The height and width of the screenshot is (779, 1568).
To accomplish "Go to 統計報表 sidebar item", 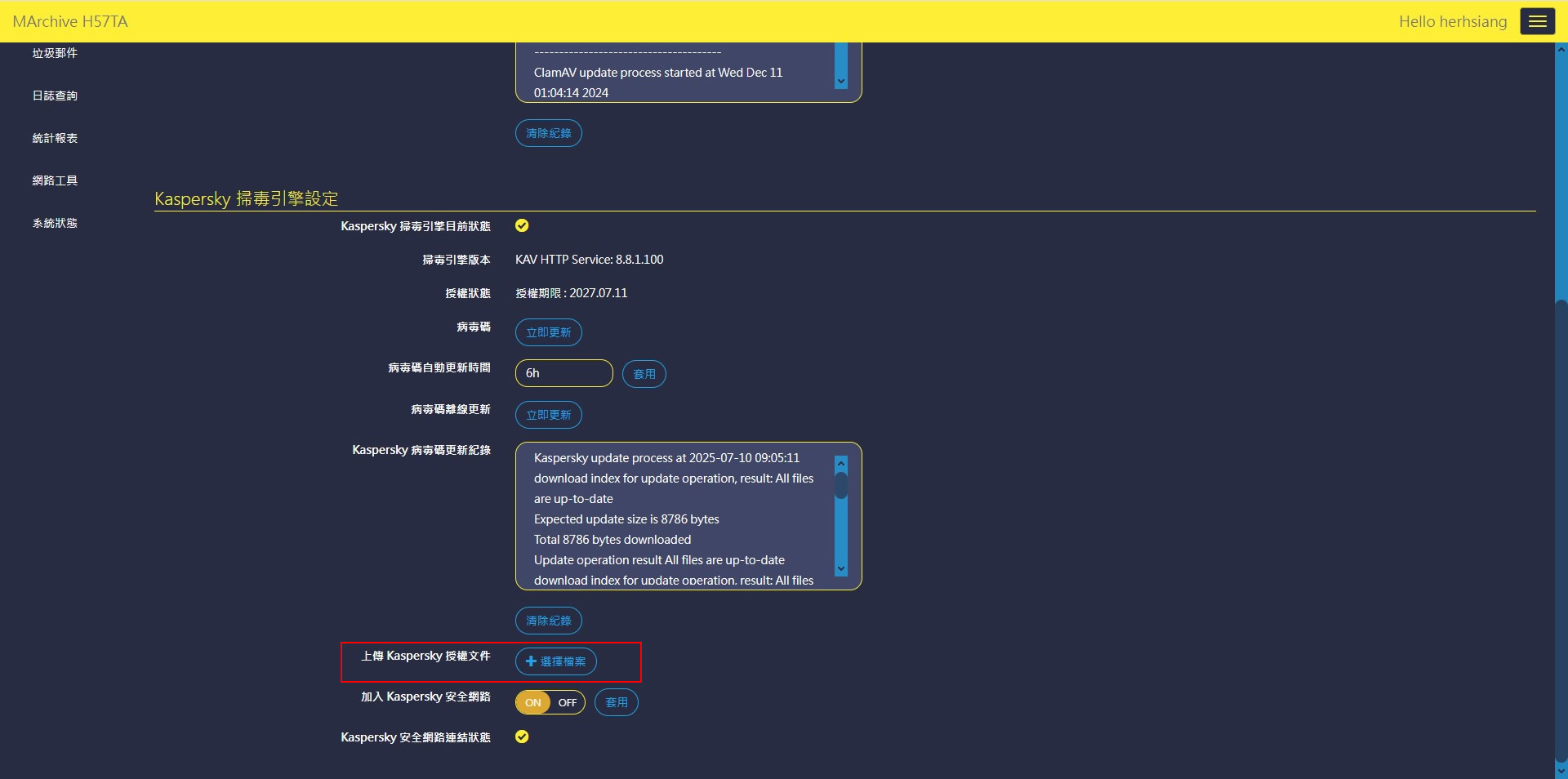I will click(55, 138).
